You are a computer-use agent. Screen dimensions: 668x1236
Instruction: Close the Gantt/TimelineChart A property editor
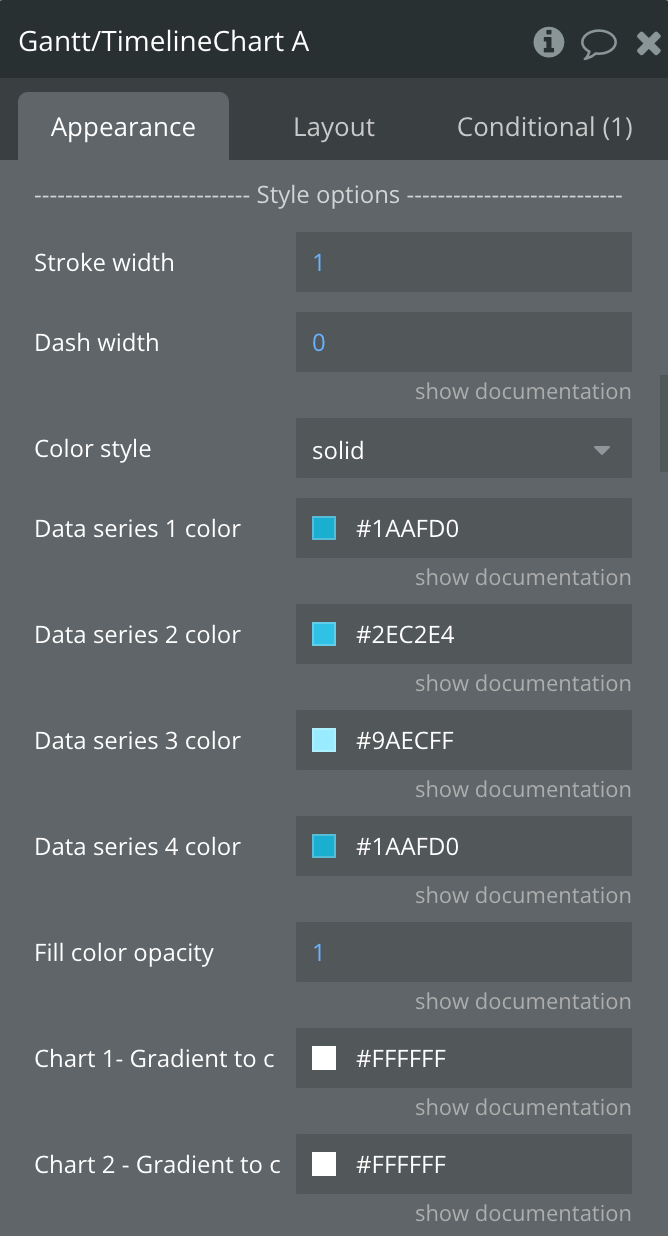(x=648, y=43)
